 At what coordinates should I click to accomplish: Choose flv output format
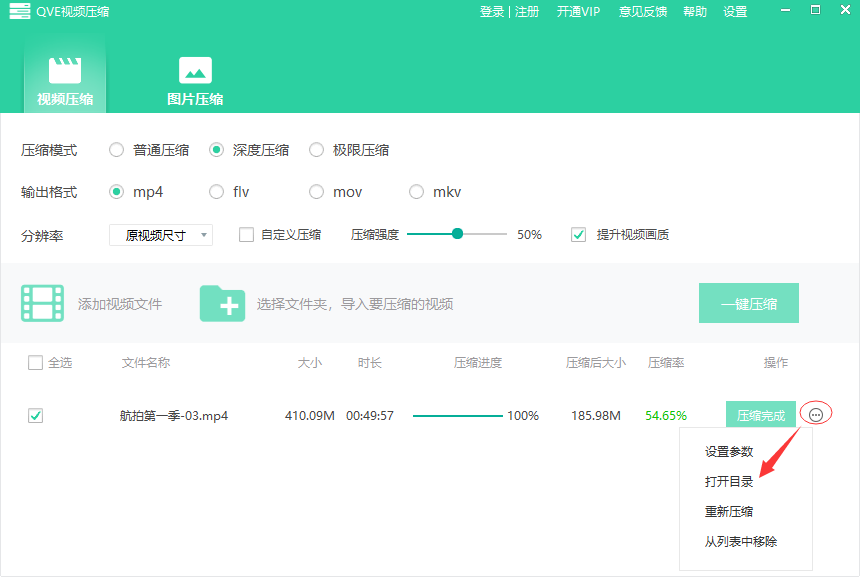tap(216, 191)
